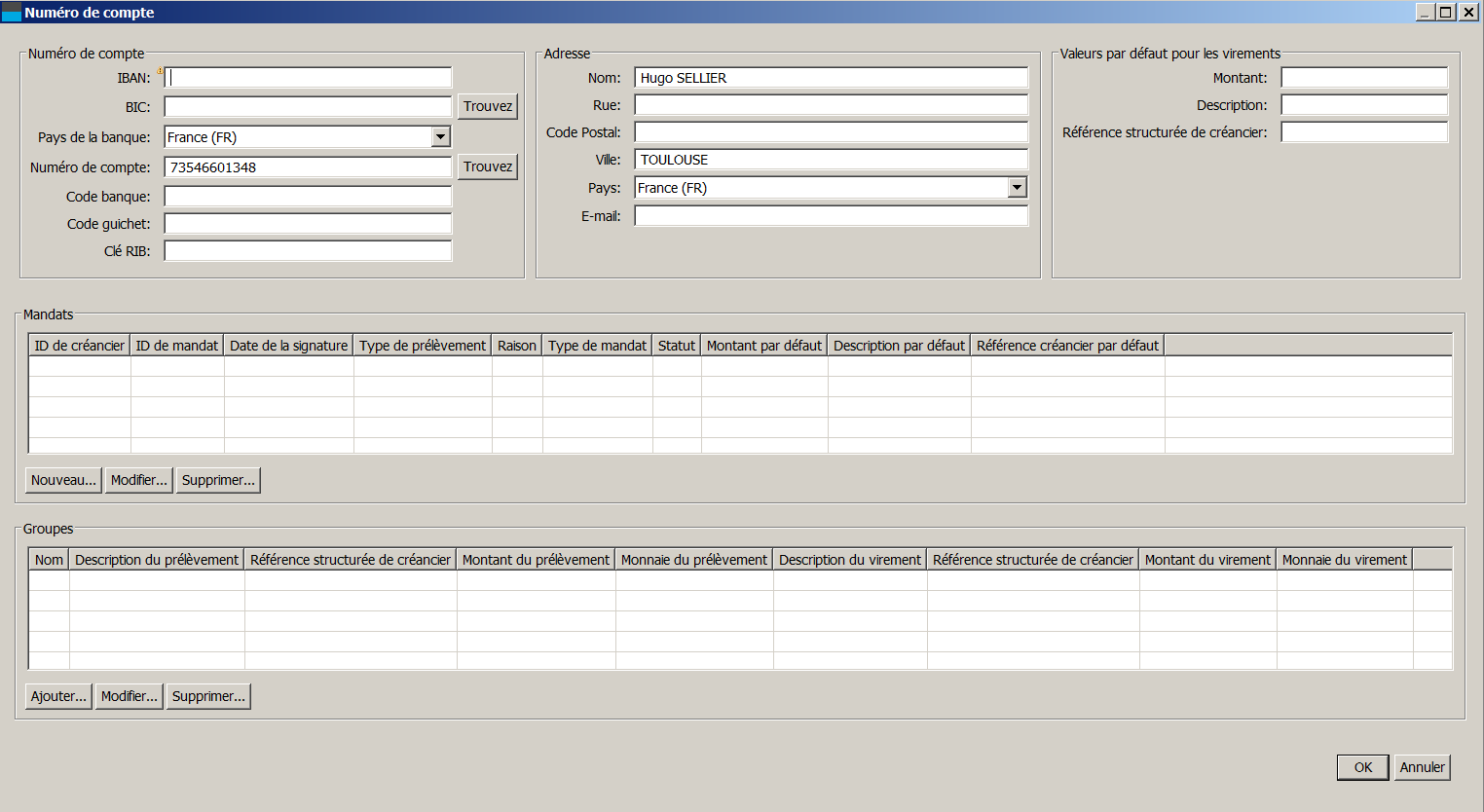This screenshot has width=1484, height=812.
Task: Click Supprimer... in the Mandats section
Action: (x=218, y=480)
